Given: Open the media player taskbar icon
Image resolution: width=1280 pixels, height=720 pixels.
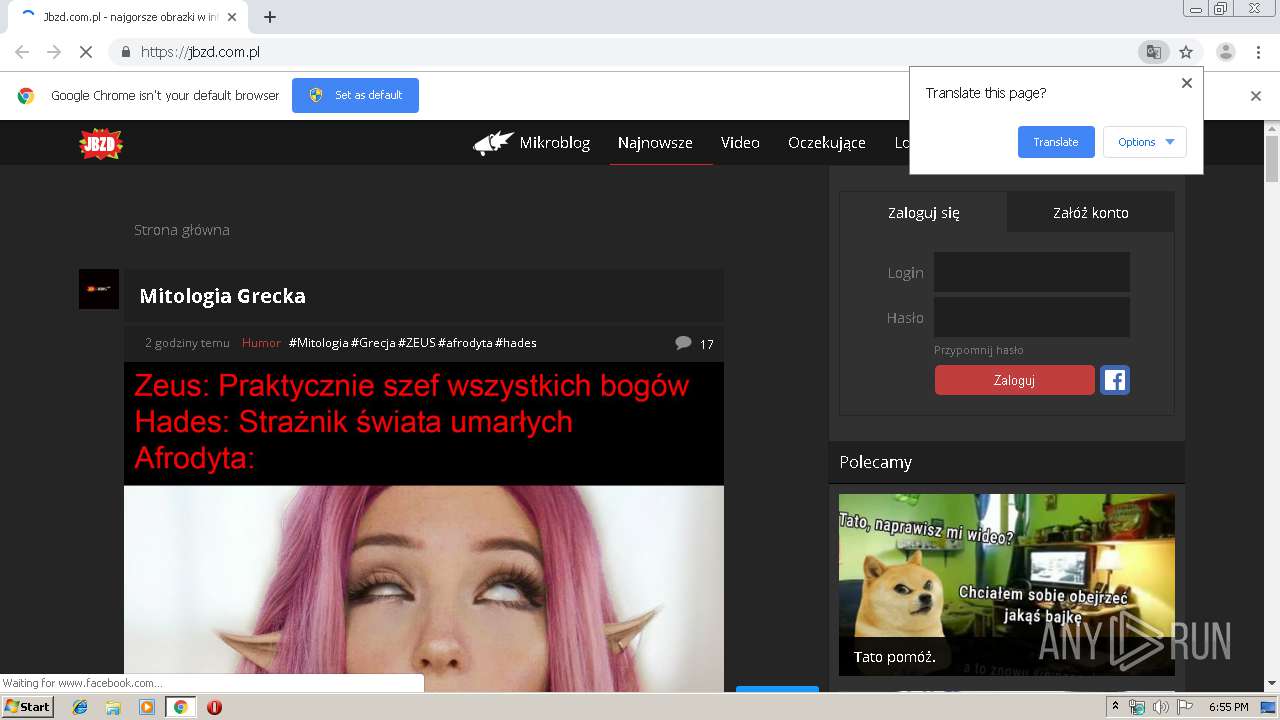Looking at the screenshot, I should (147, 707).
